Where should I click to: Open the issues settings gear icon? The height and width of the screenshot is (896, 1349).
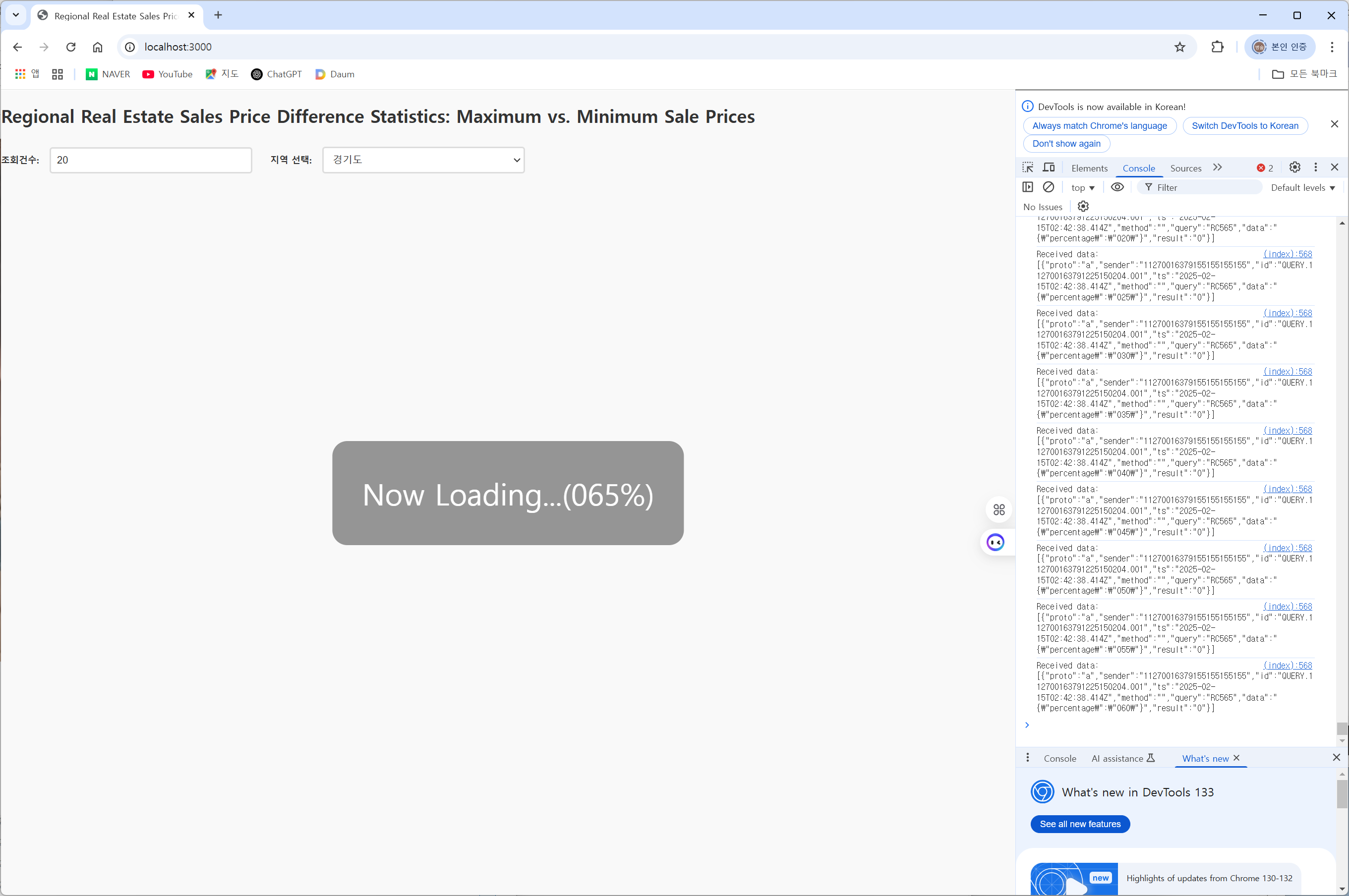(1083, 206)
